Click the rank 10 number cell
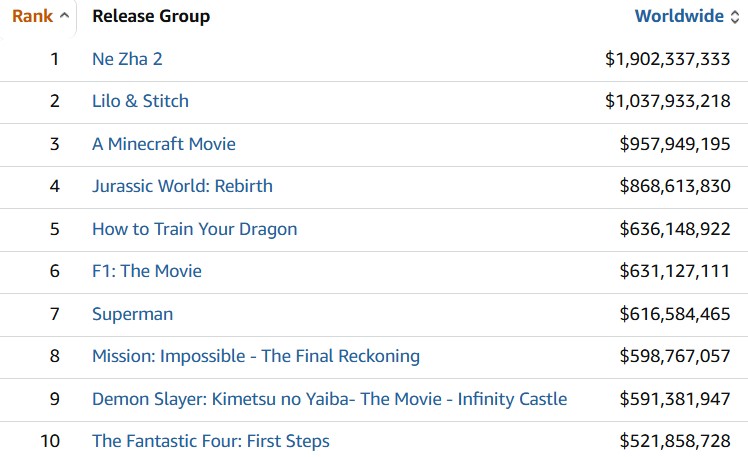 50,441
